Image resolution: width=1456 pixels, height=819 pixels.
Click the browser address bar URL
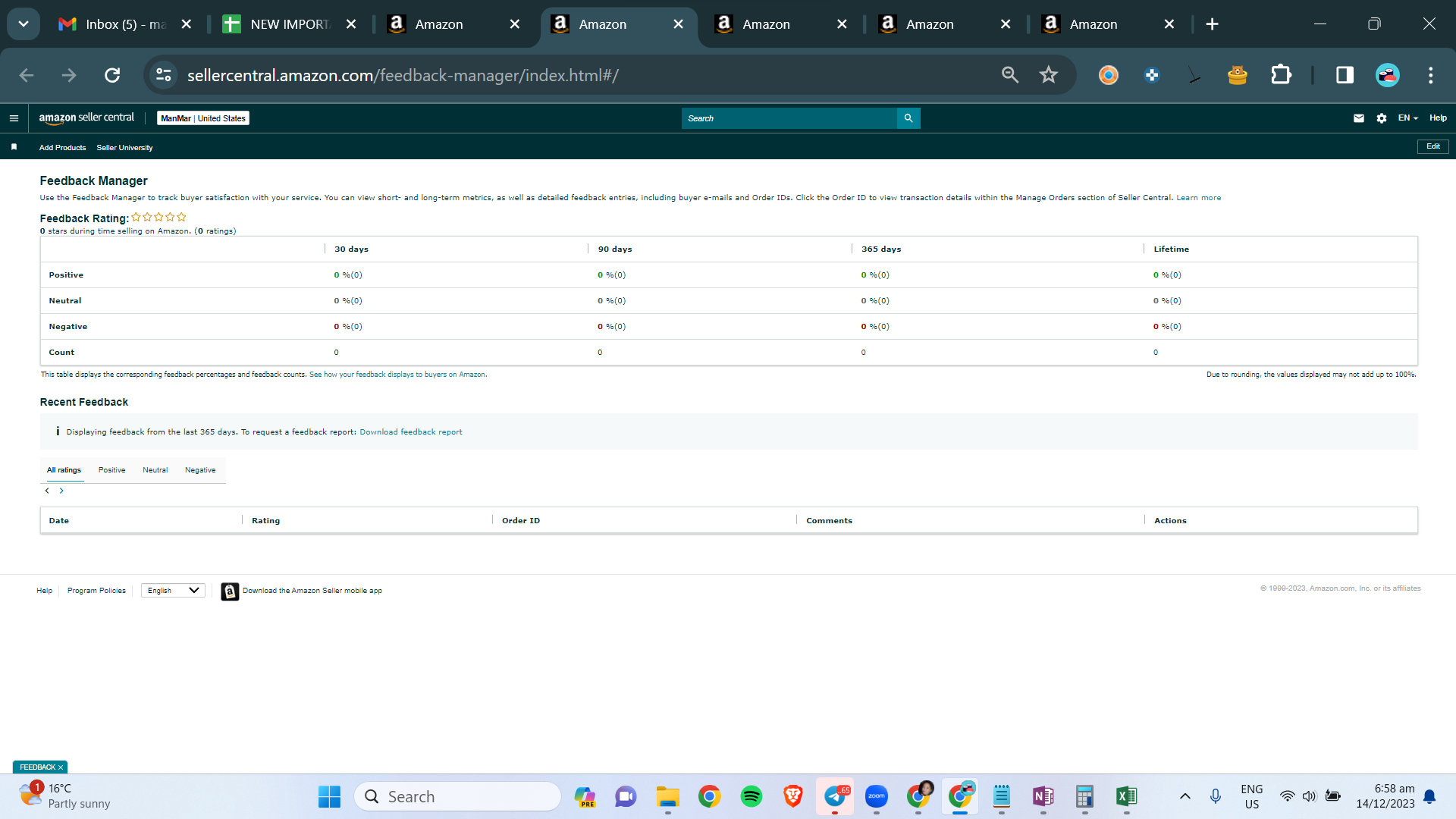403,75
